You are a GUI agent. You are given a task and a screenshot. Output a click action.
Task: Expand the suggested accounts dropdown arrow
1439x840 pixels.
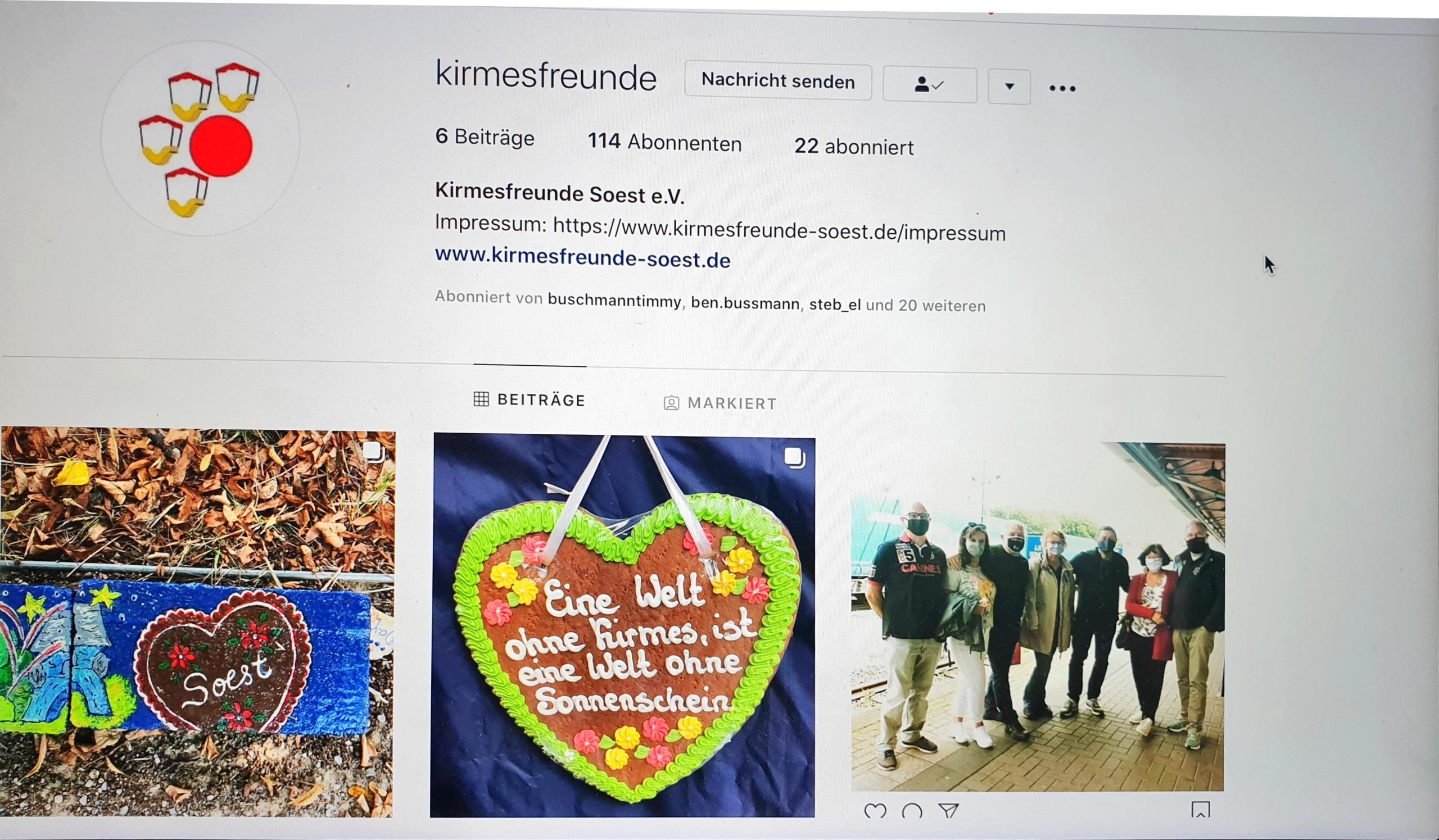click(1009, 87)
